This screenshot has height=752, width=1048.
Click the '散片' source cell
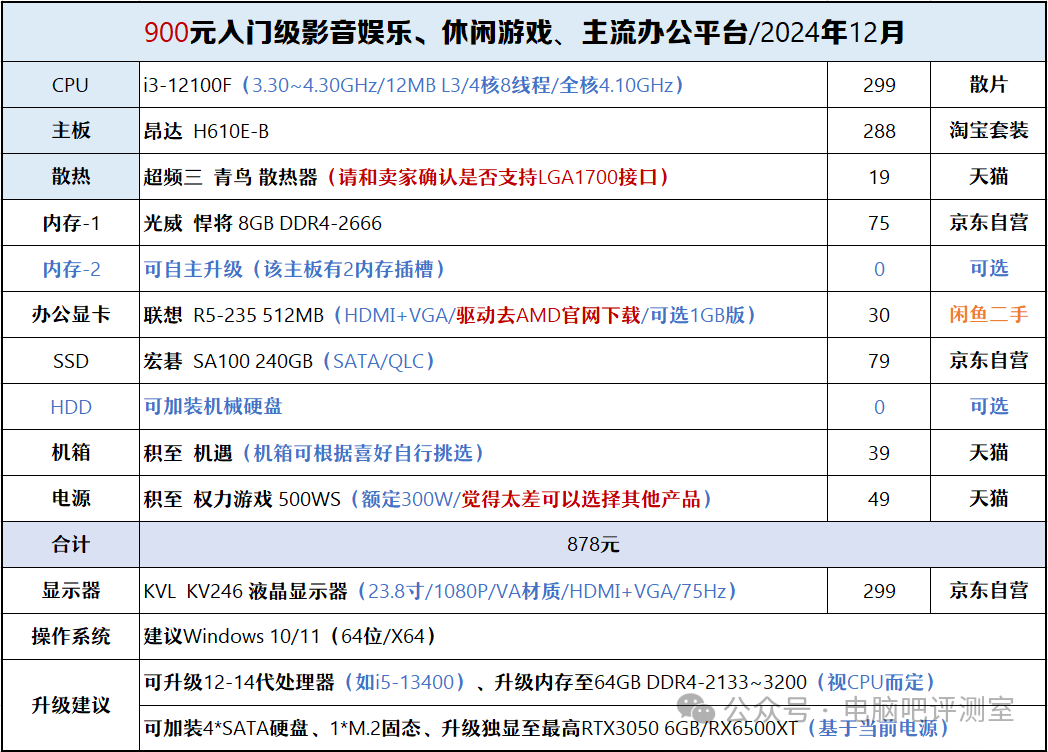989,85
